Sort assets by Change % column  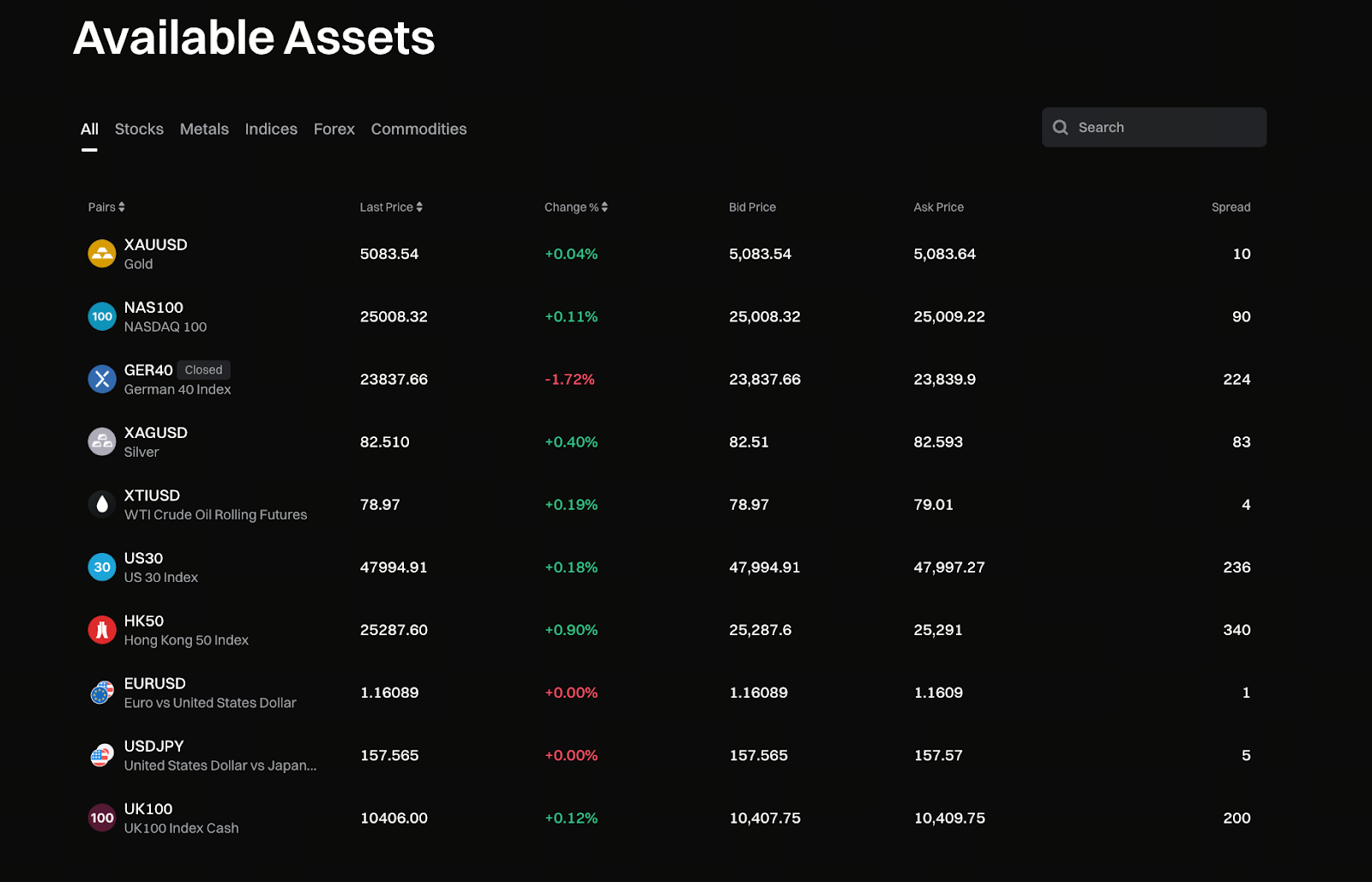click(575, 207)
